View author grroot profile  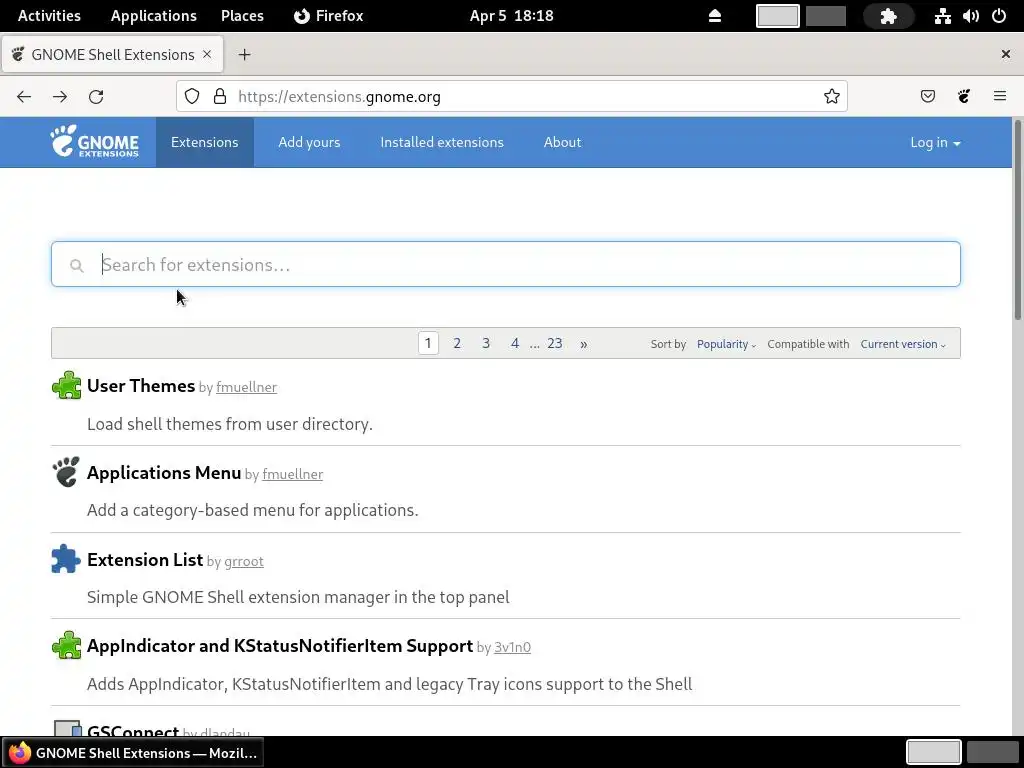click(244, 562)
